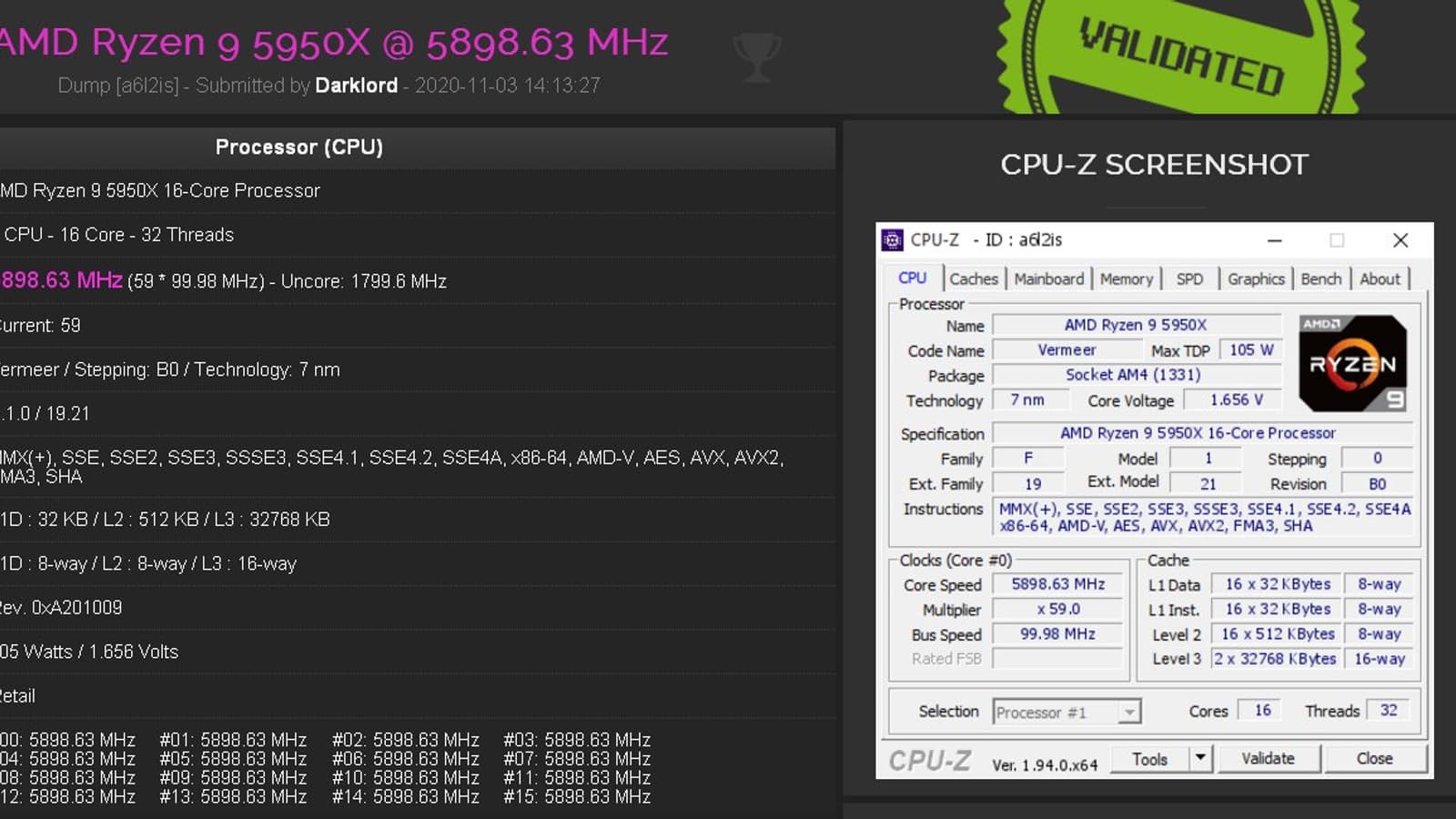
Task: Minimize the CPU-Z window
Action: point(1275,240)
